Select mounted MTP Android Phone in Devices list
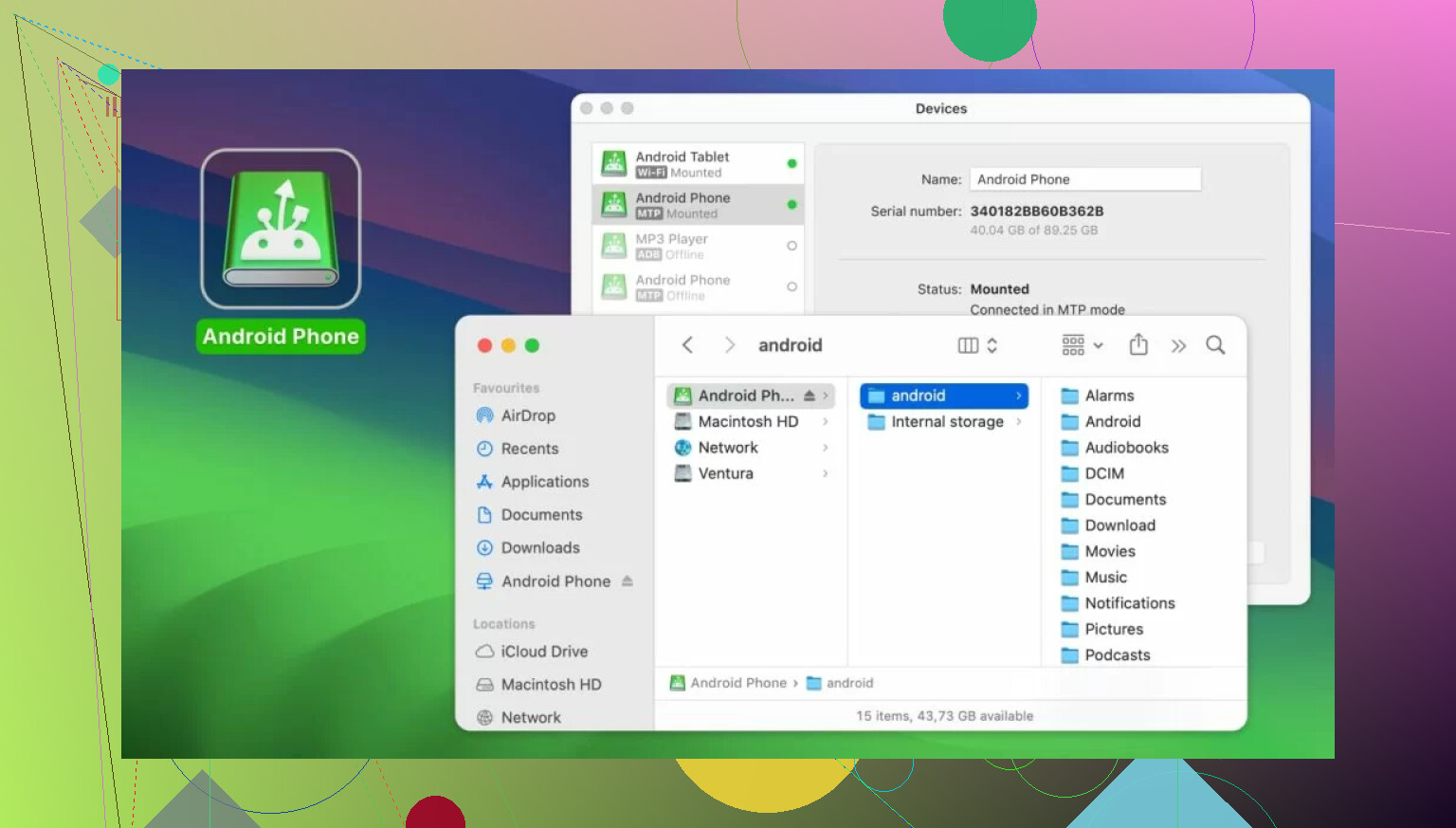The image size is (1456, 828). pos(698,205)
